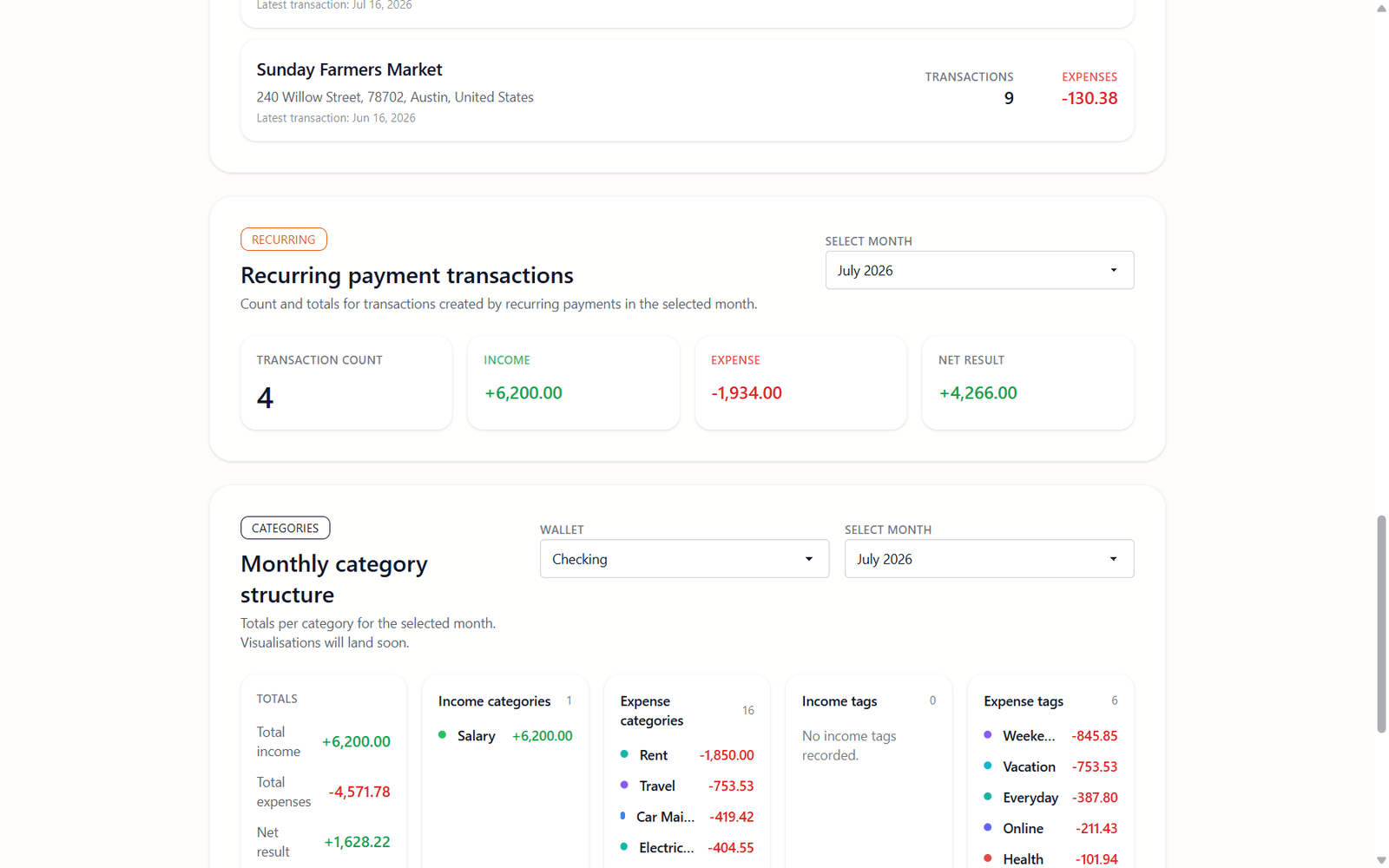Image resolution: width=1389 pixels, height=868 pixels.
Task: Click the Expense categories count 16
Action: [748, 711]
